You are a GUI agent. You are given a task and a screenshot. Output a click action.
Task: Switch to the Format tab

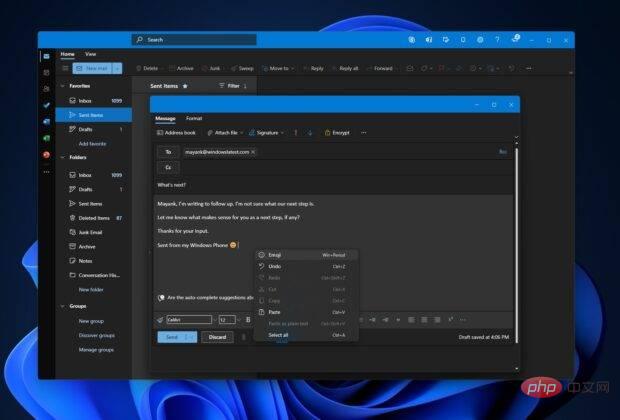click(x=193, y=118)
